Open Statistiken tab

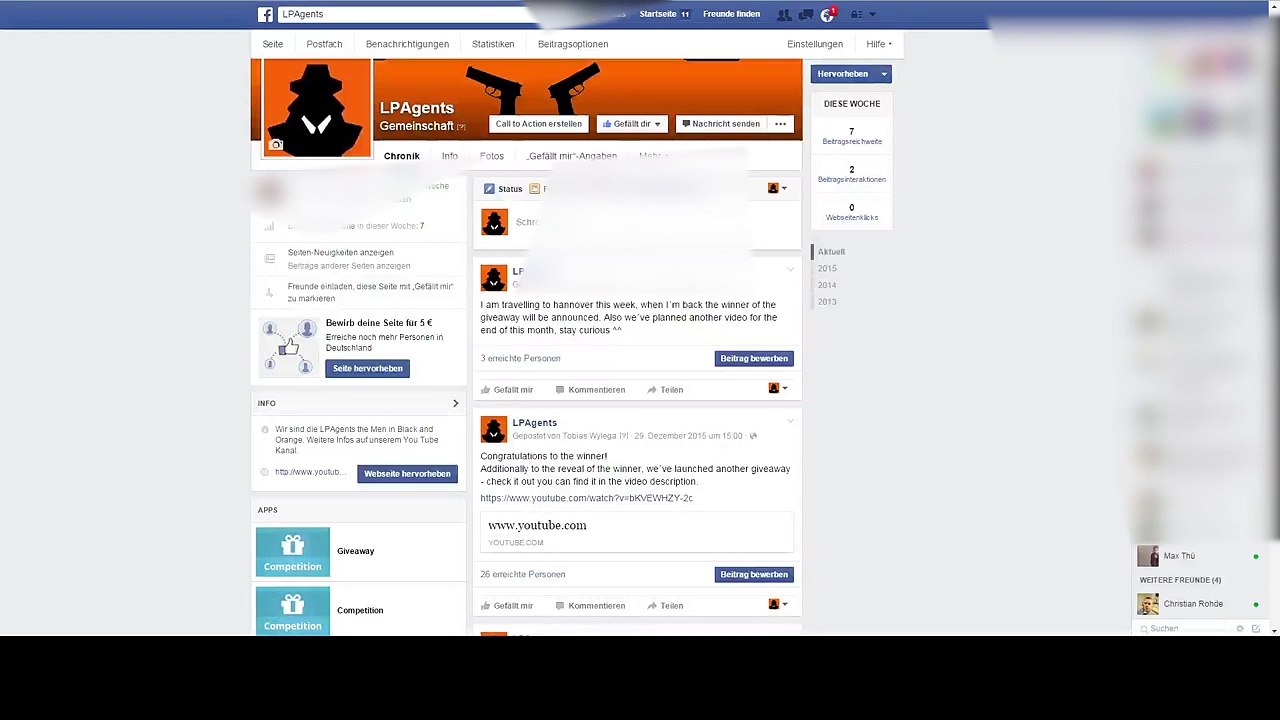493,44
